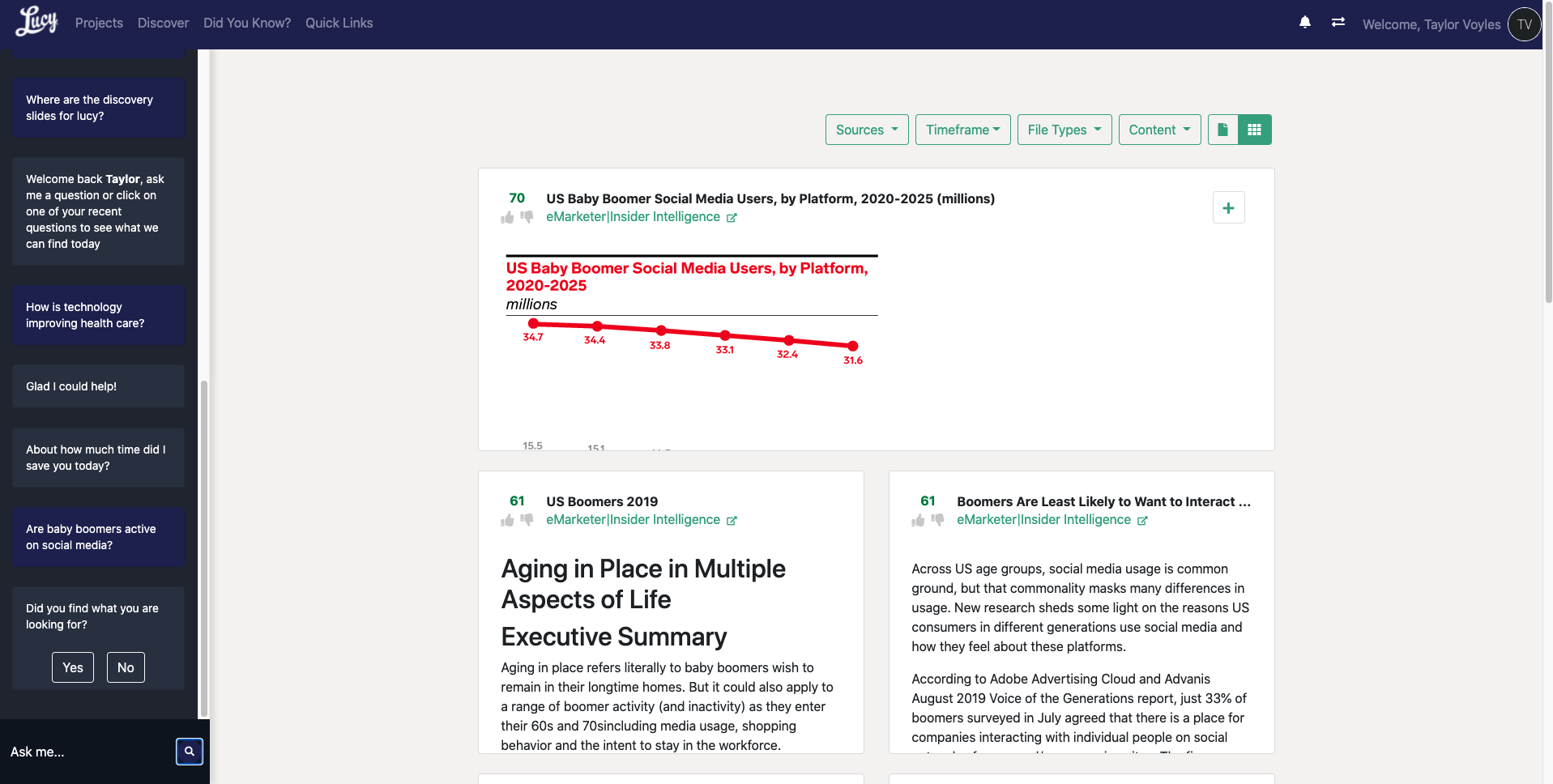This screenshot has width=1553, height=784.
Task: Answer Yes to finding what you wanted
Action: tap(73, 667)
